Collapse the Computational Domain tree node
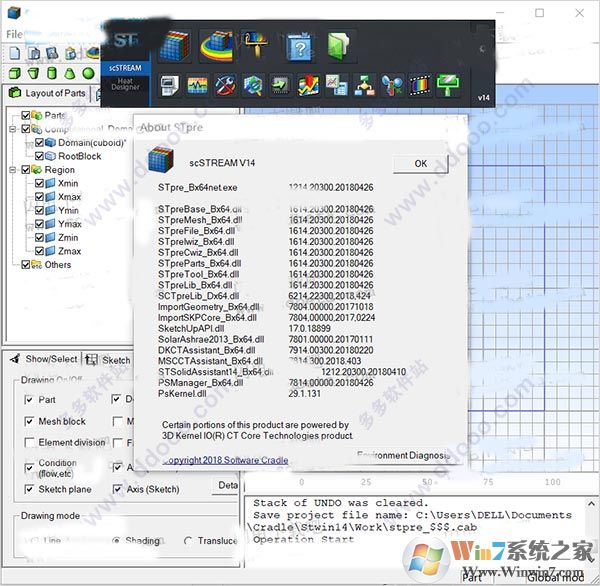Viewport: 600px width, 586px height. coord(13,129)
